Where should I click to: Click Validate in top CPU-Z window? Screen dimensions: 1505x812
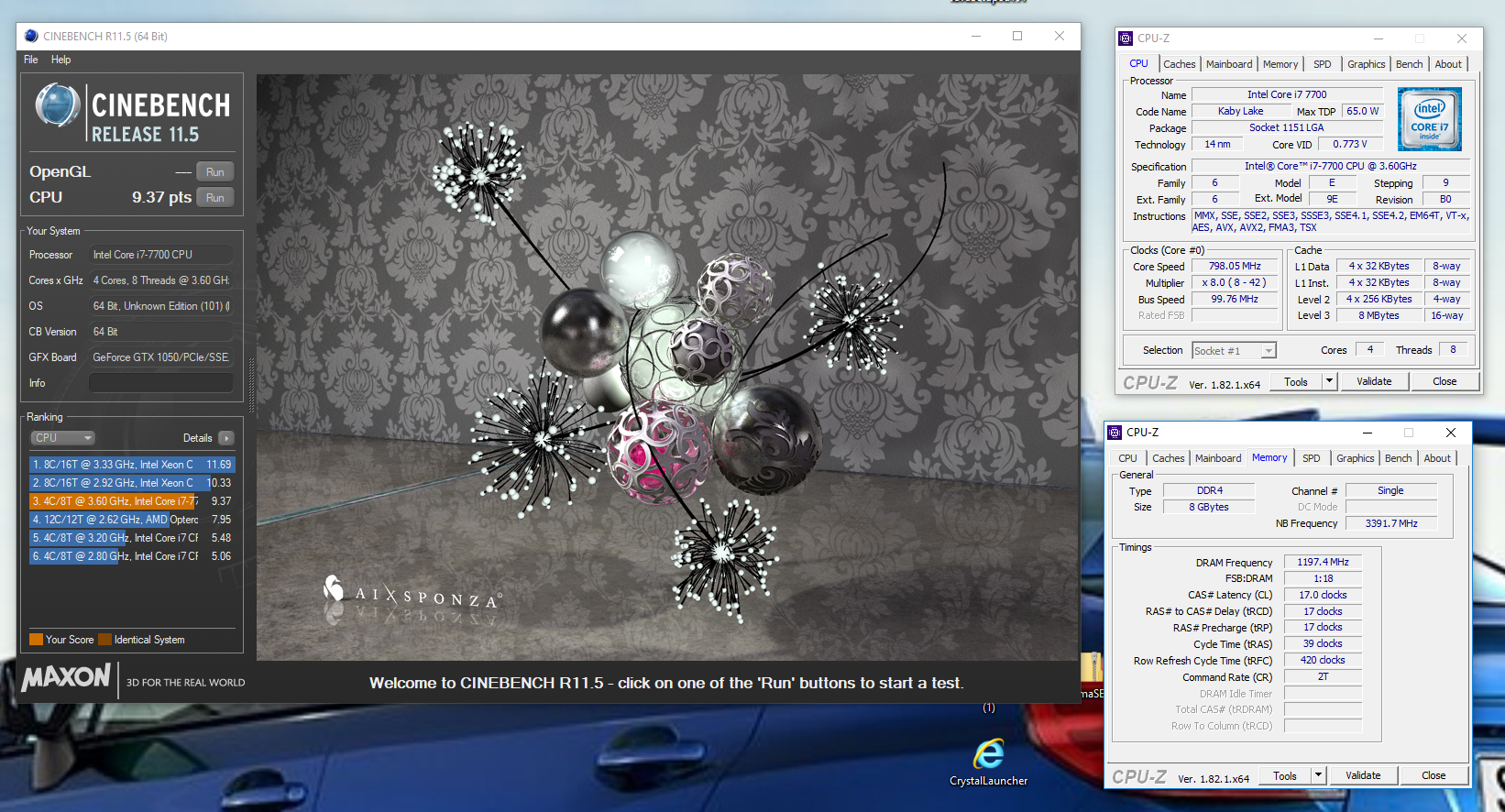pyautogui.click(x=1374, y=382)
